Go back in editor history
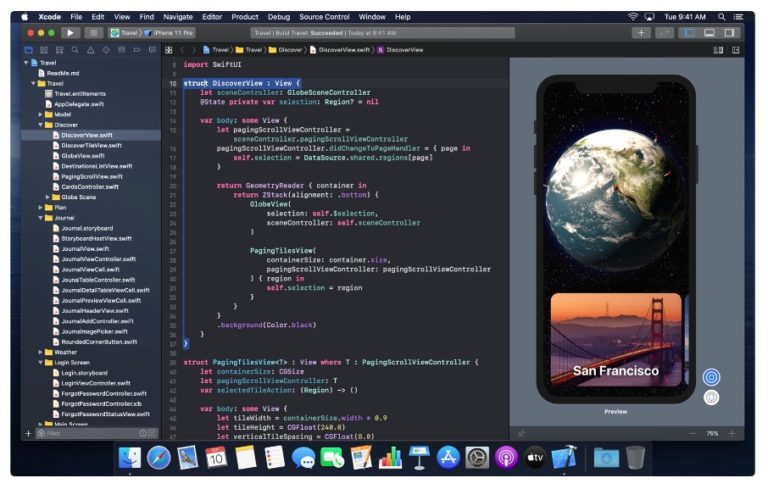The height and width of the screenshot is (489, 768). [x=182, y=50]
